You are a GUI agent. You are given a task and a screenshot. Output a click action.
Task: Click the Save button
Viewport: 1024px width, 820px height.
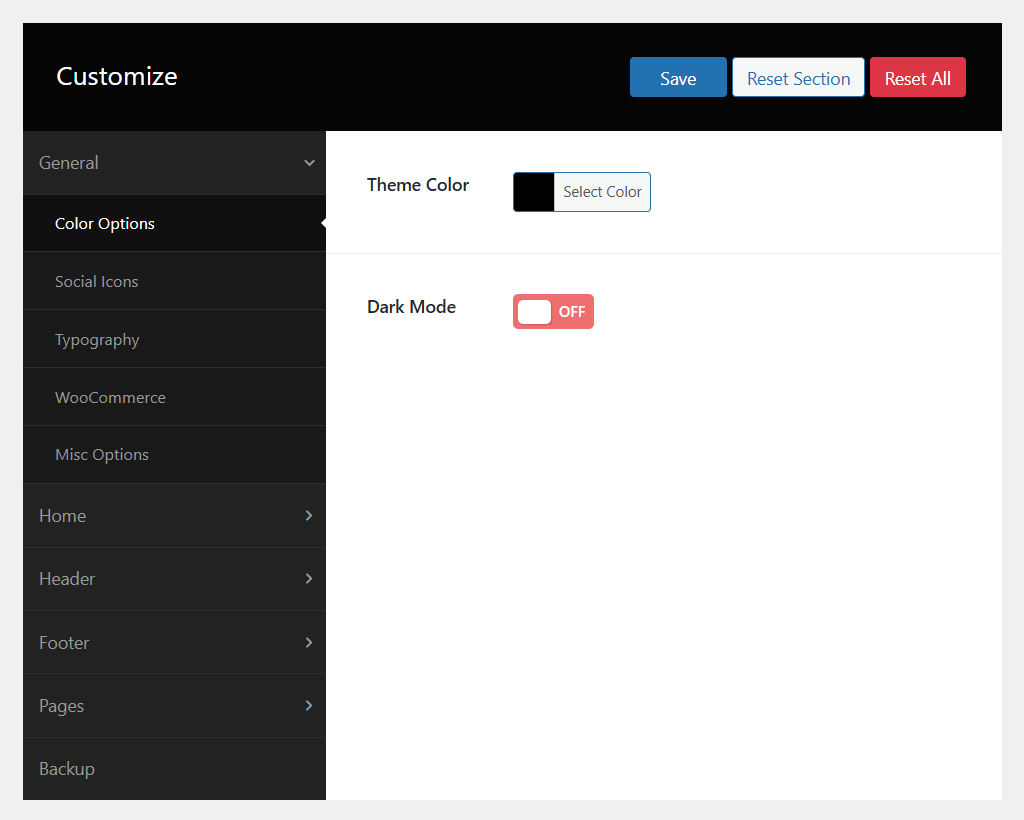pyautogui.click(x=678, y=78)
